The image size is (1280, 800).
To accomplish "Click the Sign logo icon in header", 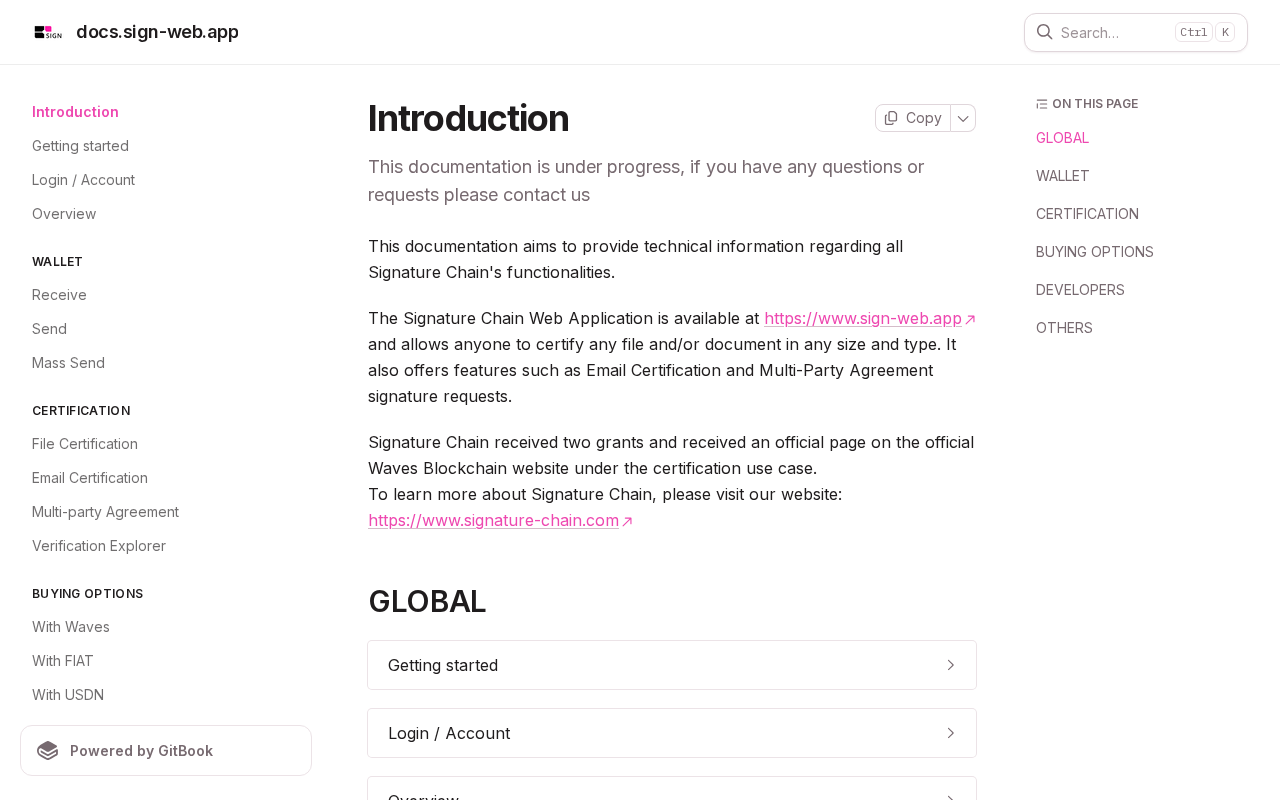I will point(48,32).
